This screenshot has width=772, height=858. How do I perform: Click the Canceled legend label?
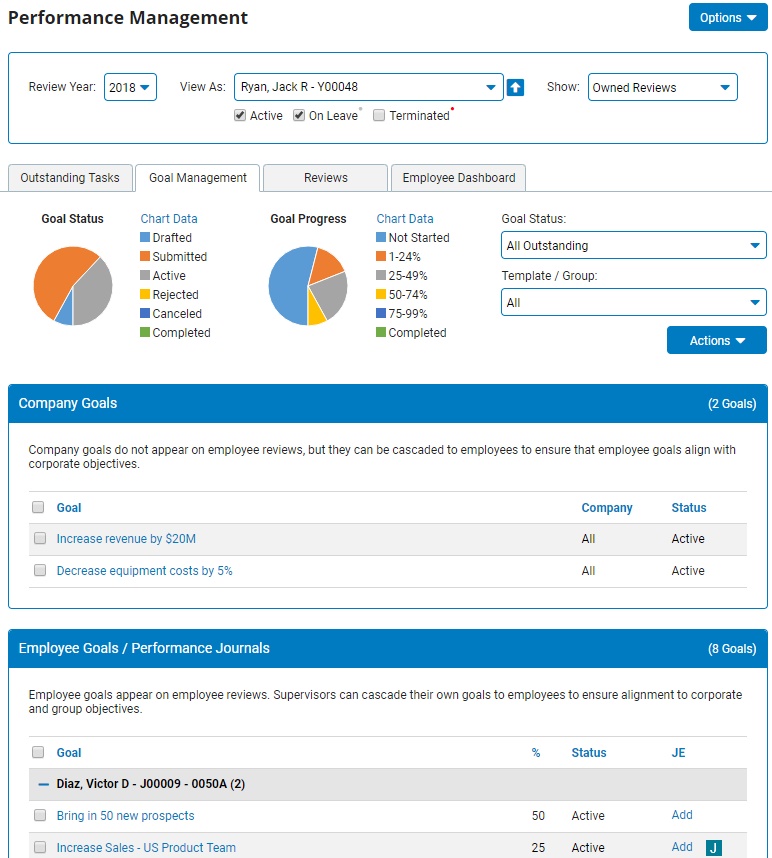(177, 314)
